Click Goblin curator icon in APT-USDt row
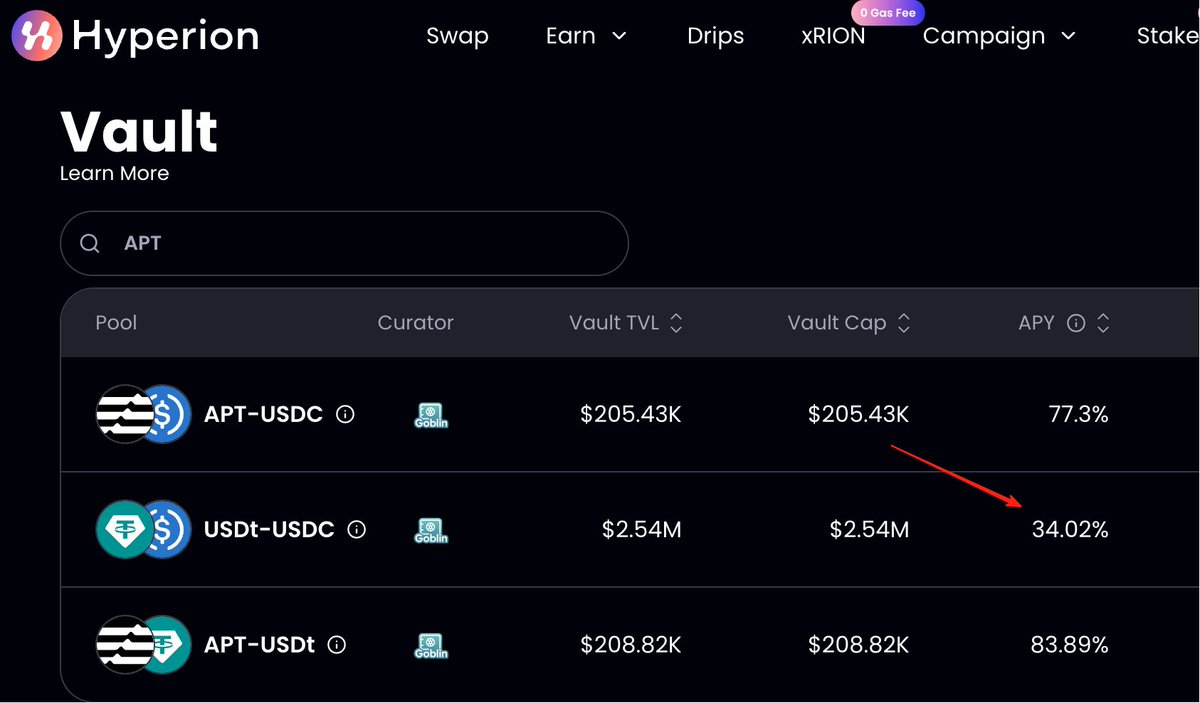The width and height of the screenshot is (1200, 703). [431, 645]
